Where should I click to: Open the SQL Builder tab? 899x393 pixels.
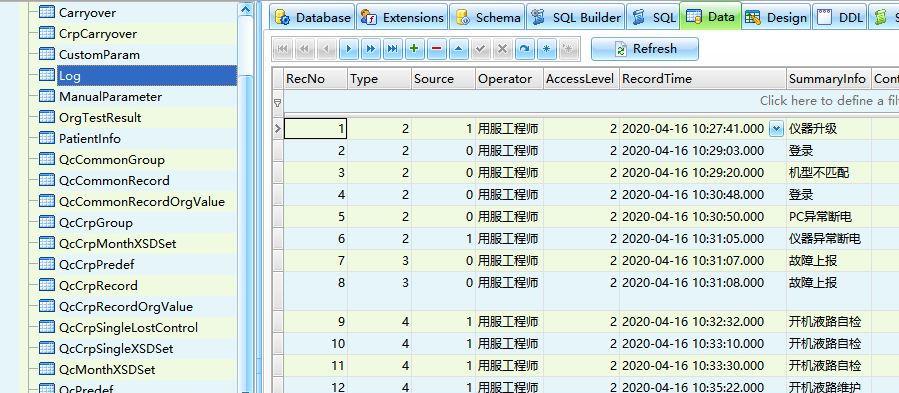coord(576,18)
